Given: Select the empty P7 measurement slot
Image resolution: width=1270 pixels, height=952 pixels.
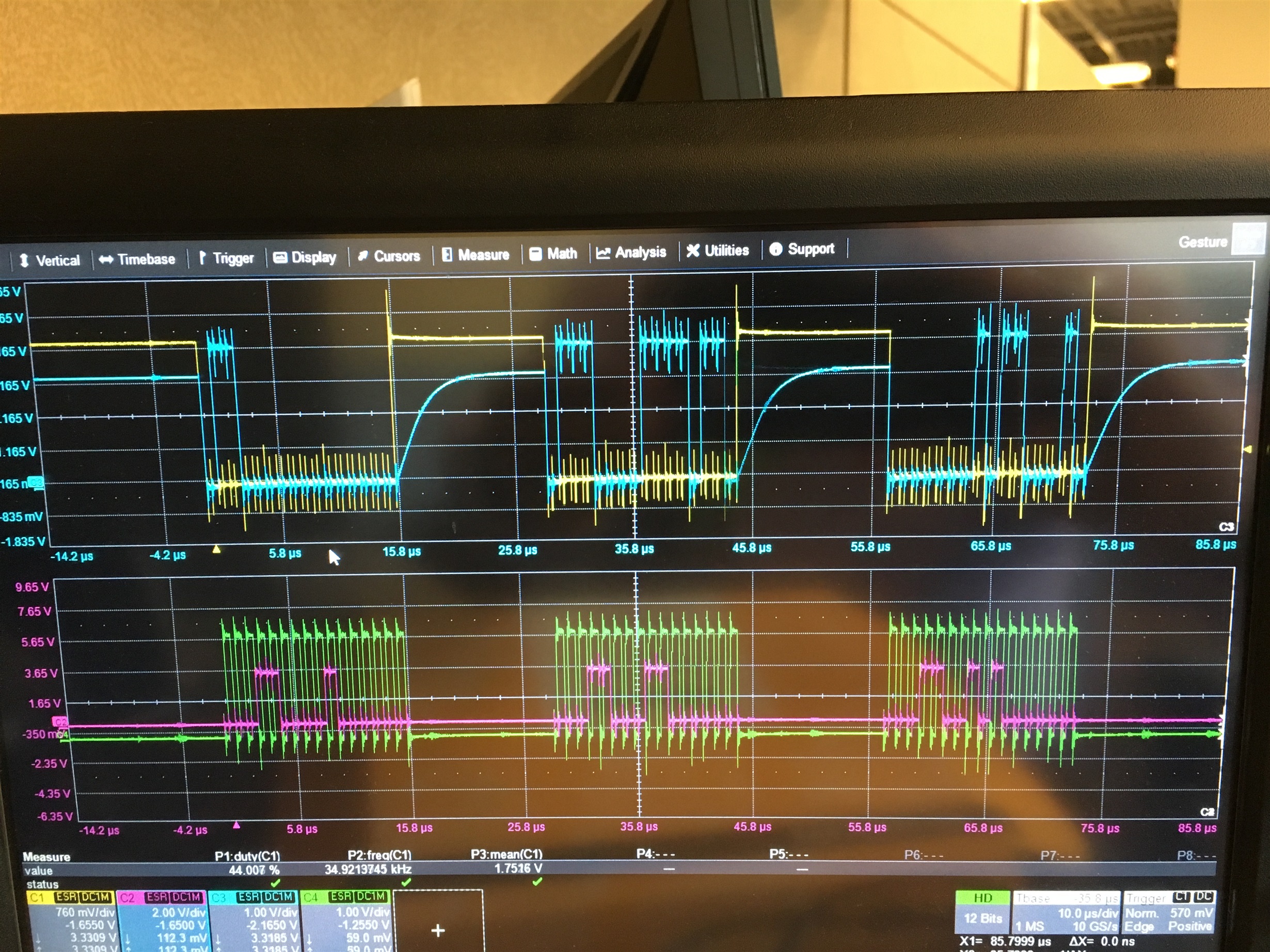Looking at the screenshot, I should point(1060,855).
